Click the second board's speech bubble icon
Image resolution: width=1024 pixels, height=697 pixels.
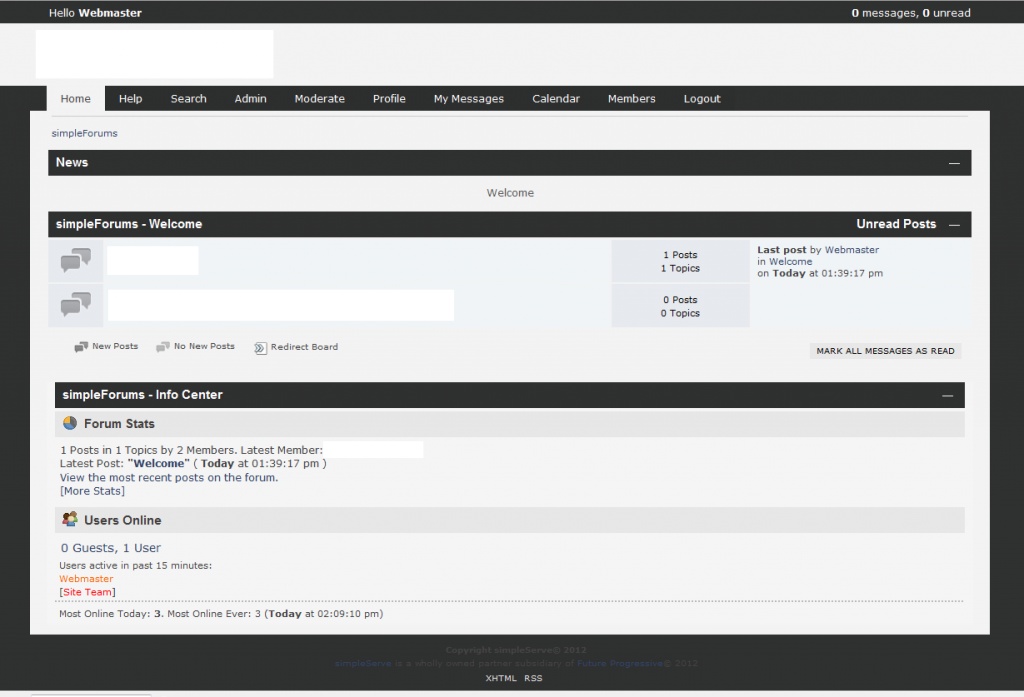(76, 304)
